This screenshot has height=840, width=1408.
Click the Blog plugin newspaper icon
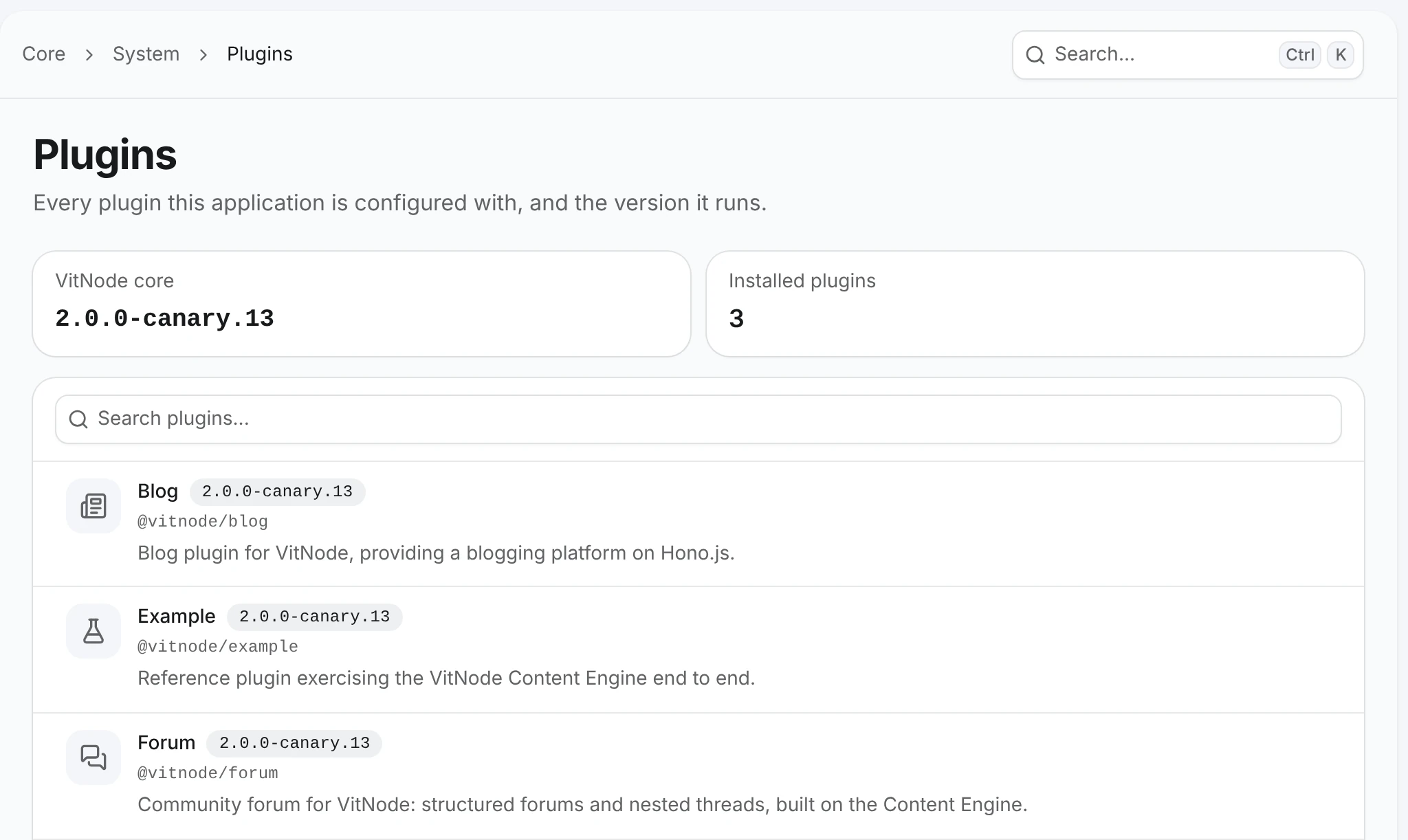[x=93, y=506]
